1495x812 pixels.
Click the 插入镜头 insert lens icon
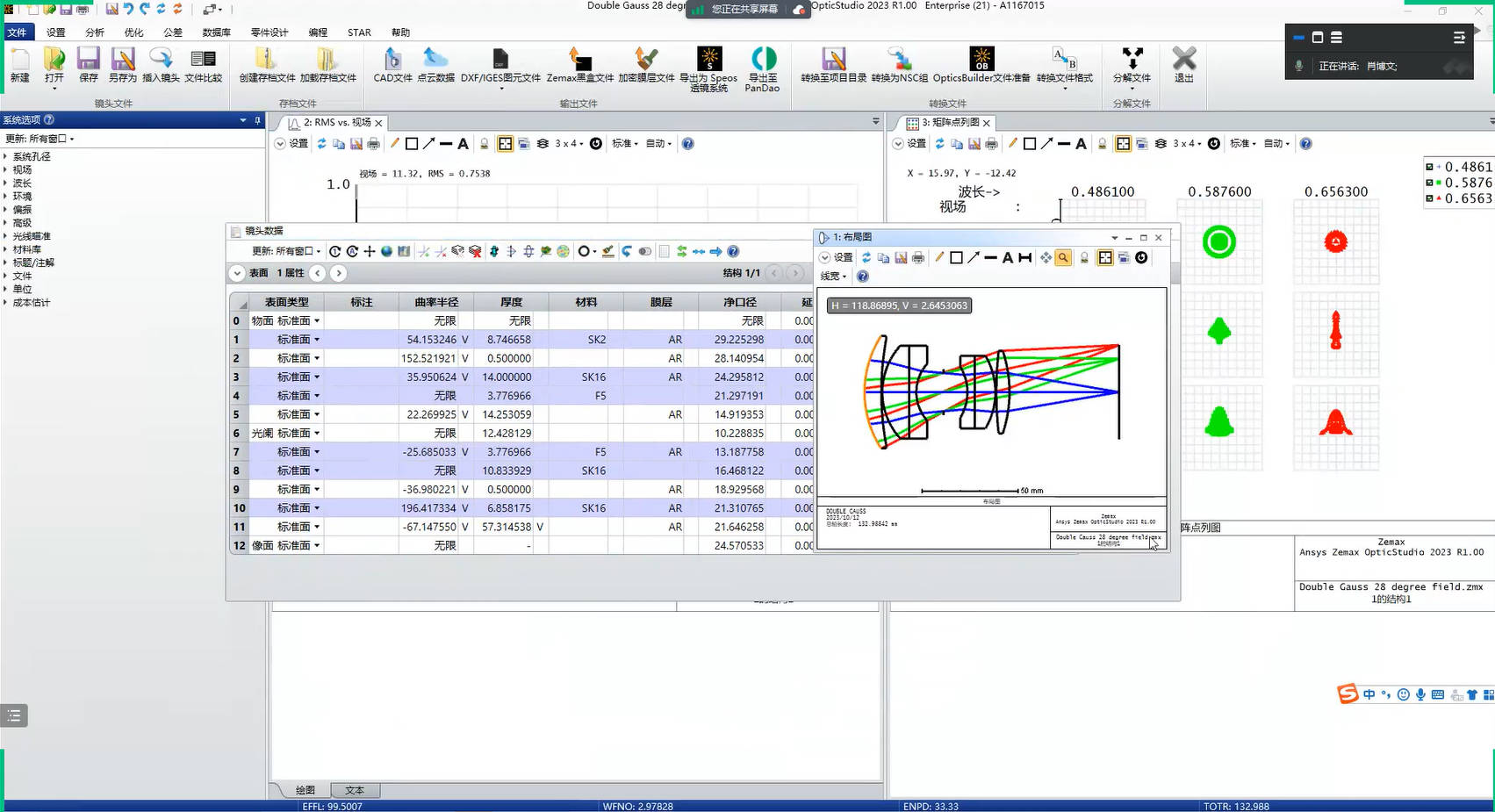[161, 64]
